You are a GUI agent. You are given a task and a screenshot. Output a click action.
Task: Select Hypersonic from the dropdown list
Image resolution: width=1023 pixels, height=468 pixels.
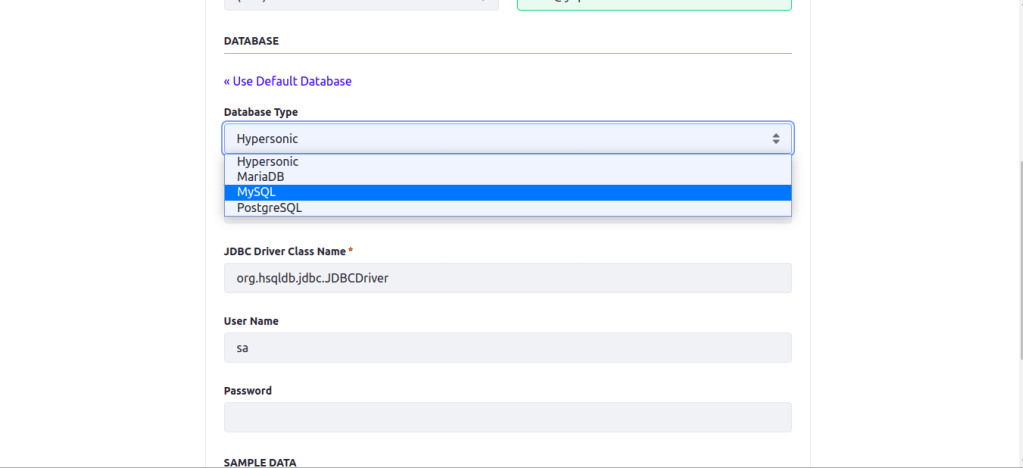(x=268, y=161)
